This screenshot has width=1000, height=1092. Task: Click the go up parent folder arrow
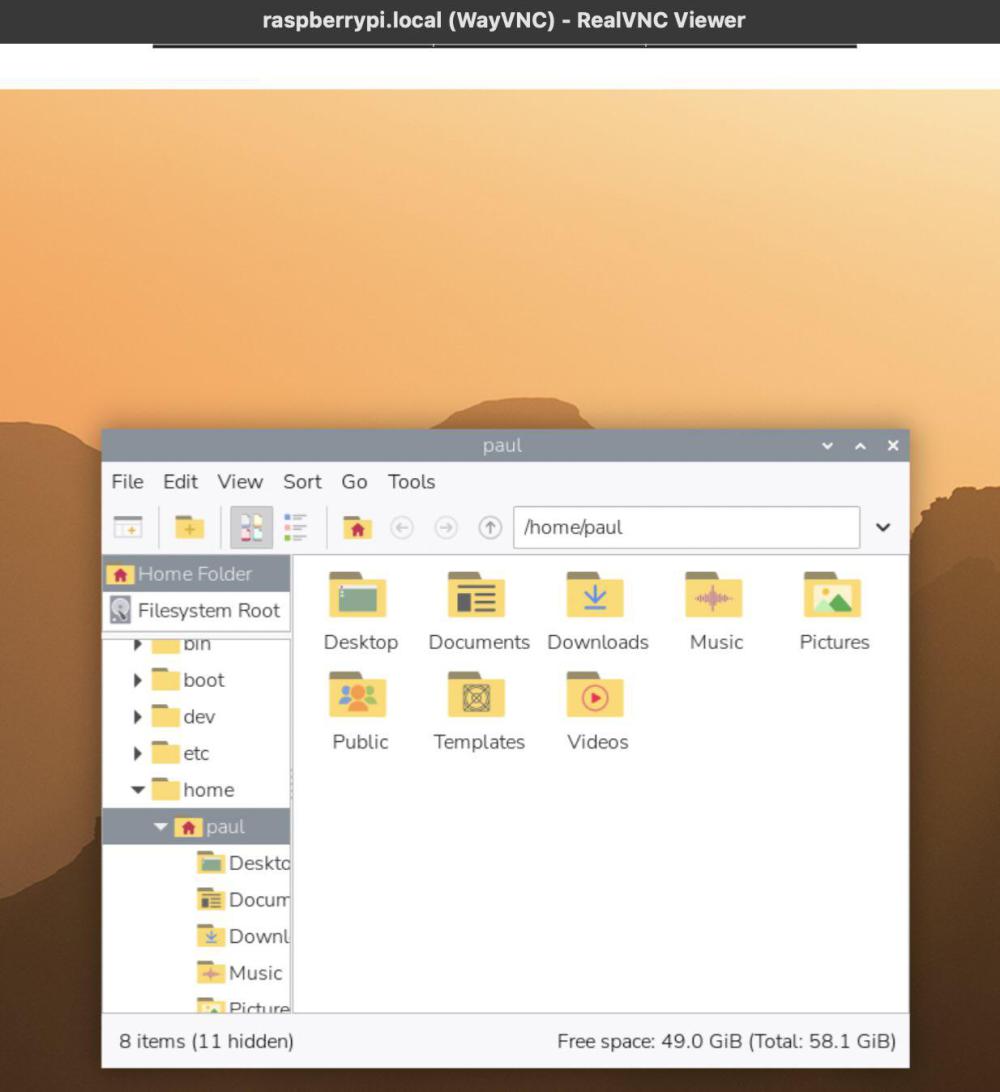489,527
